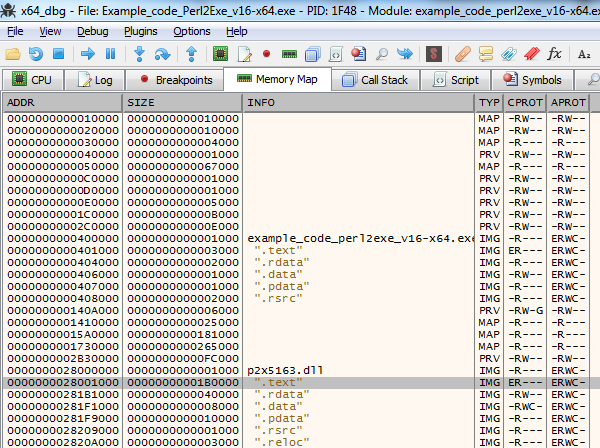Restart the debugged program
Image resolution: width=600 pixels, height=448 pixels.
tap(36, 53)
